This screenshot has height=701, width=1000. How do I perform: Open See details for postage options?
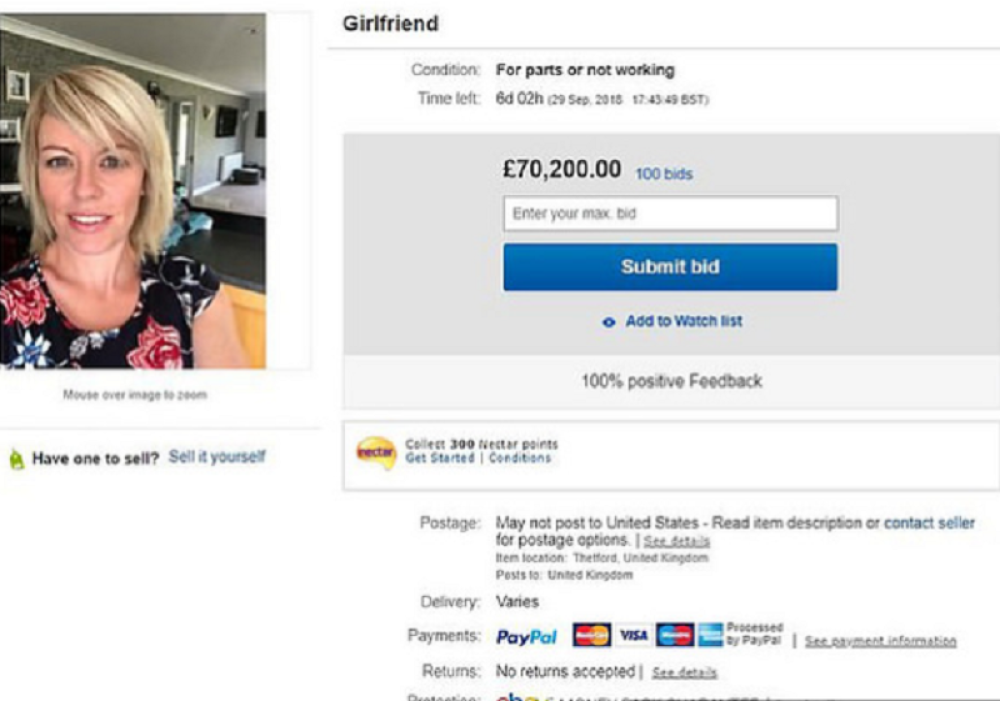point(677,542)
